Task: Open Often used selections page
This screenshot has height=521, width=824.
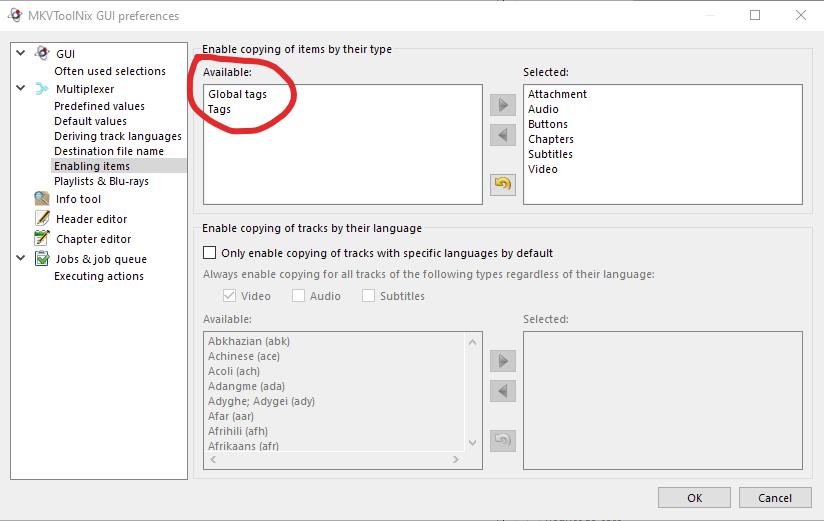Action: tap(110, 71)
